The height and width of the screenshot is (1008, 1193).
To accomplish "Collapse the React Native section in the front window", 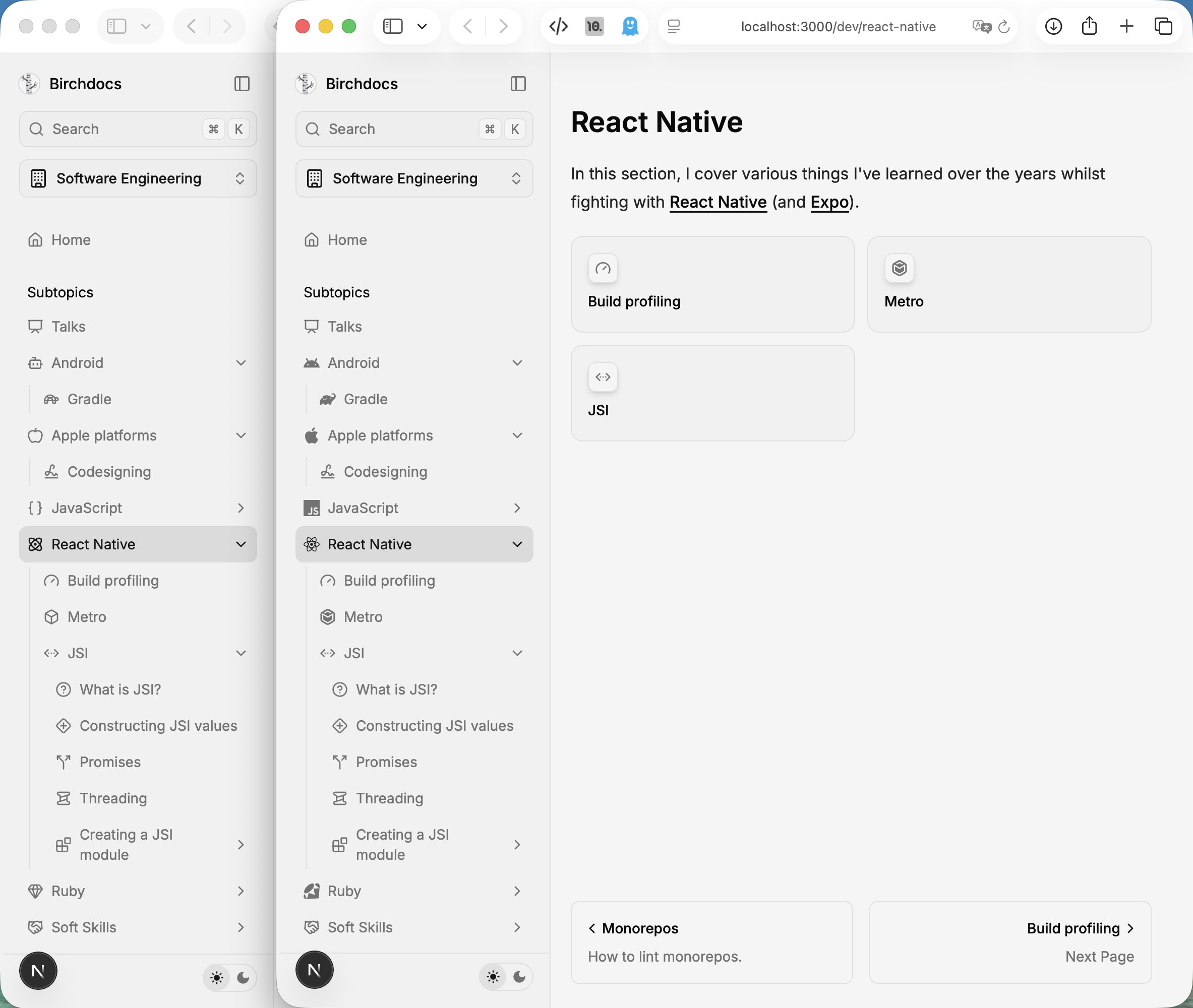I will coord(517,544).
